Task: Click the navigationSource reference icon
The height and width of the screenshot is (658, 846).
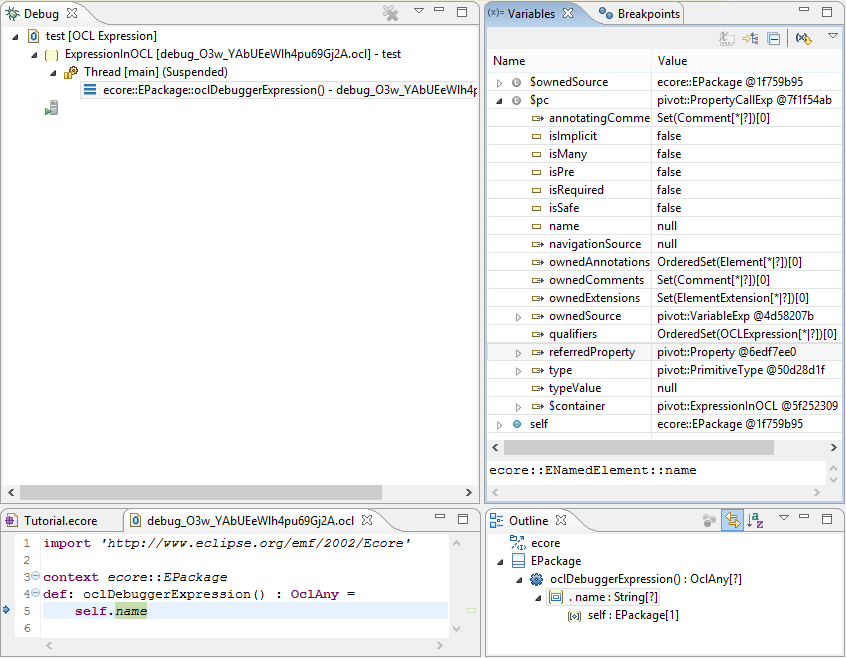Action: 537,244
